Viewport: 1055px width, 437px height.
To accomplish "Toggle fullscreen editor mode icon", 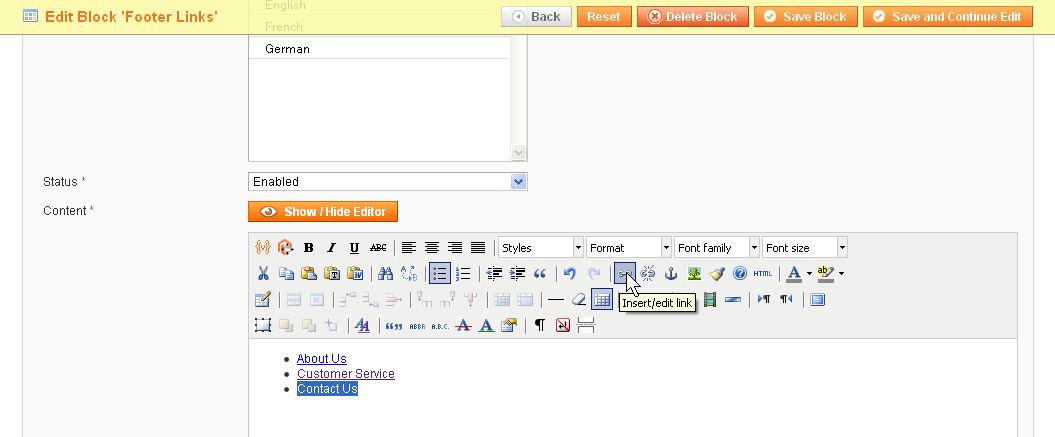I will (817, 299).
